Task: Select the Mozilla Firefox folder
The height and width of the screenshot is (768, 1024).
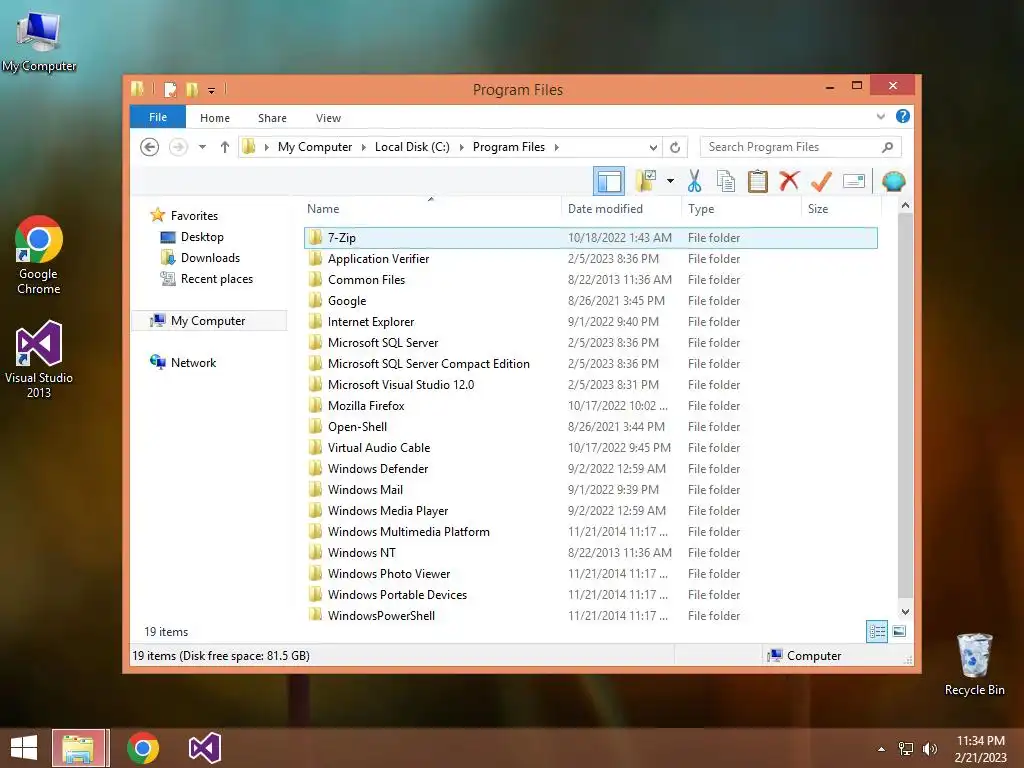Action: pos(590,406)
